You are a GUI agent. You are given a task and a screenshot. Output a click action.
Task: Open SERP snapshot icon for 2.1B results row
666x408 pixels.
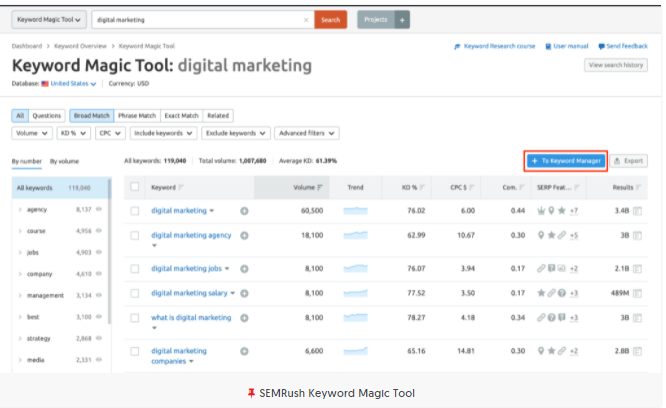pyautogui.click(x=637, y=269)
